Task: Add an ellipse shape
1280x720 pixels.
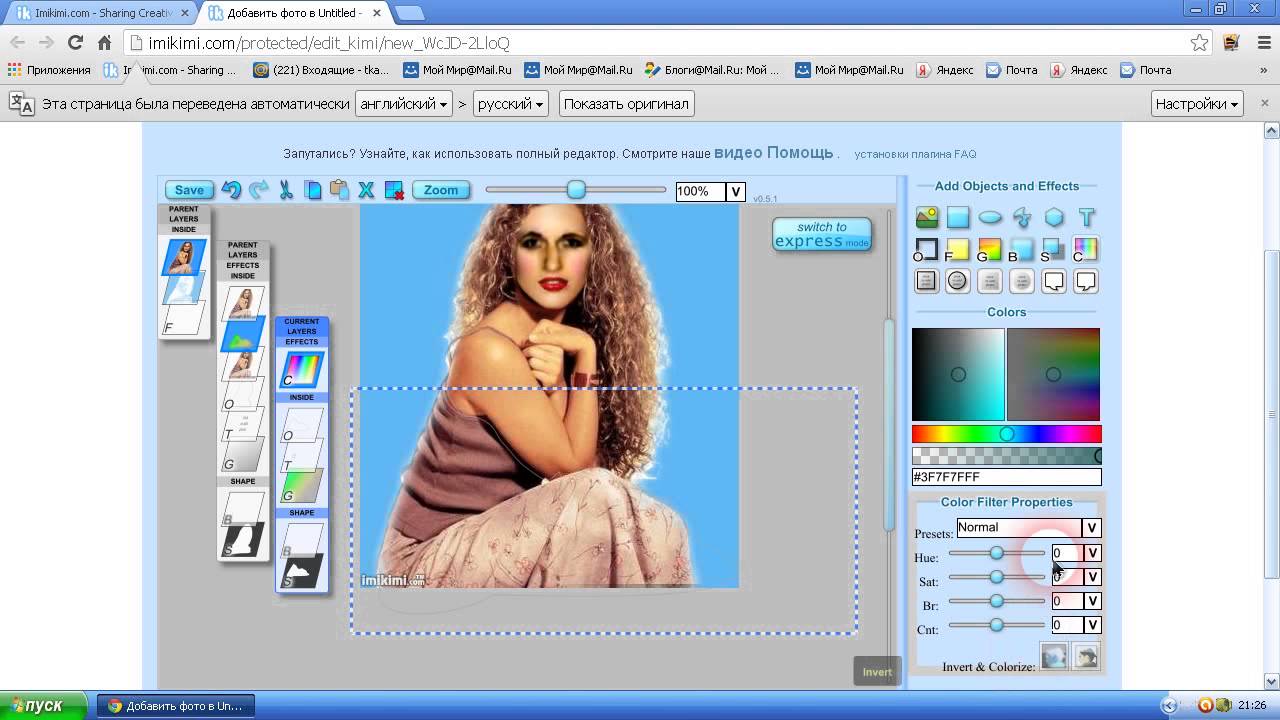Action: 990,217
